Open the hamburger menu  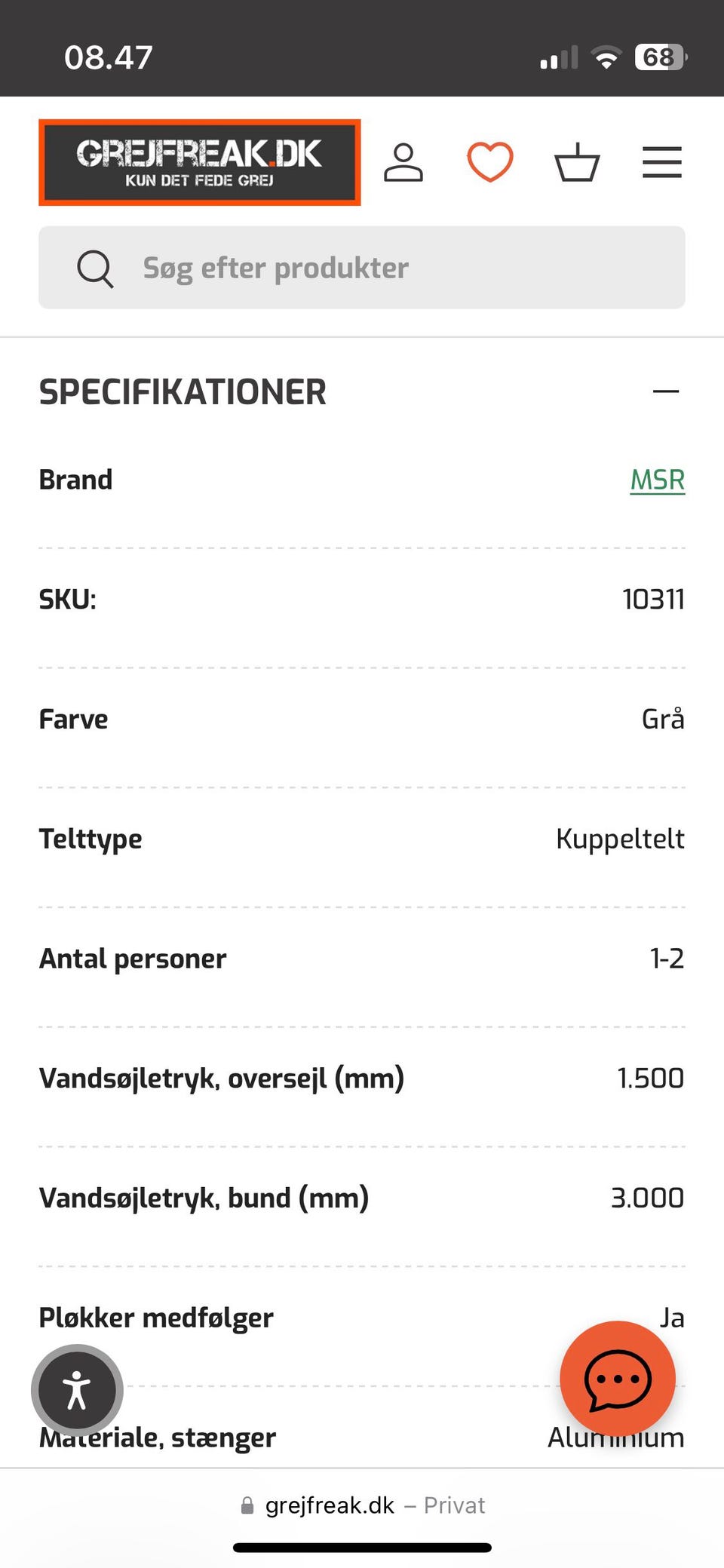pos(661,162)
